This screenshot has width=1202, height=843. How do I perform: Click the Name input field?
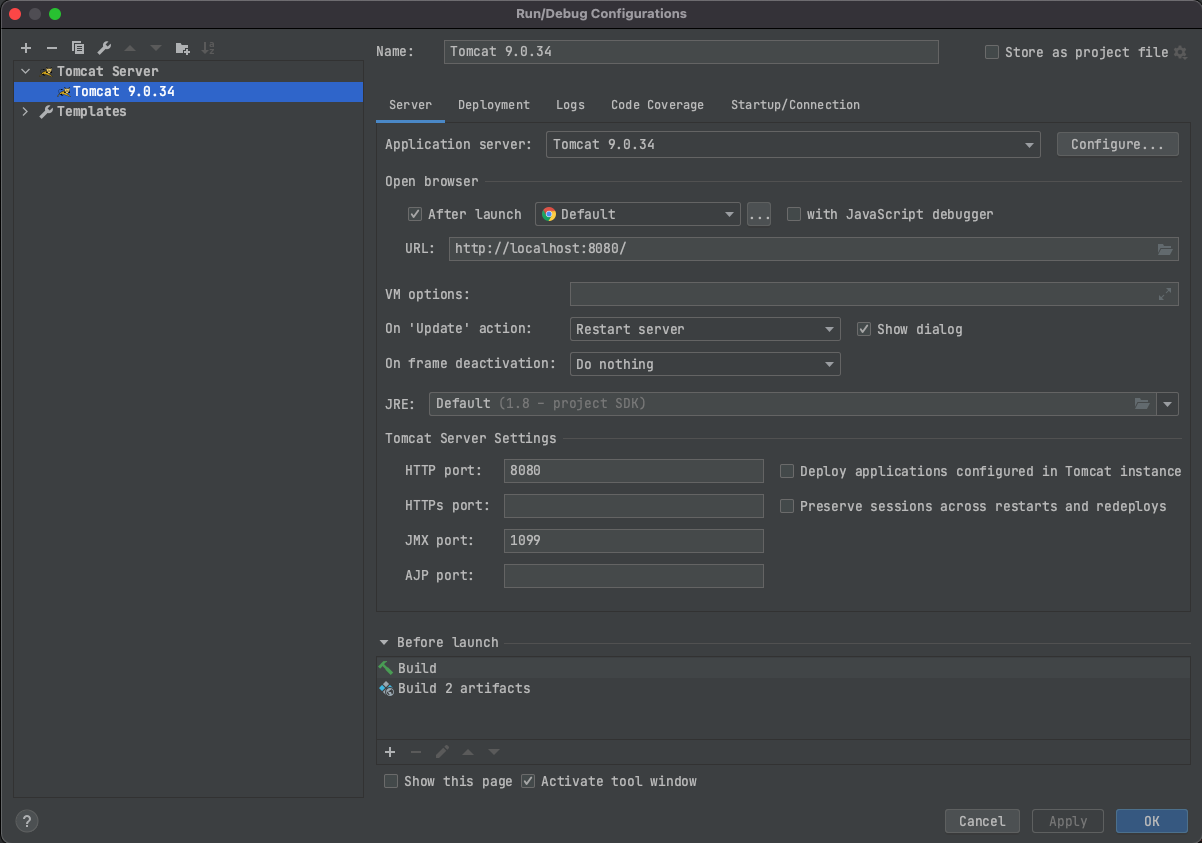coord(691,52)
